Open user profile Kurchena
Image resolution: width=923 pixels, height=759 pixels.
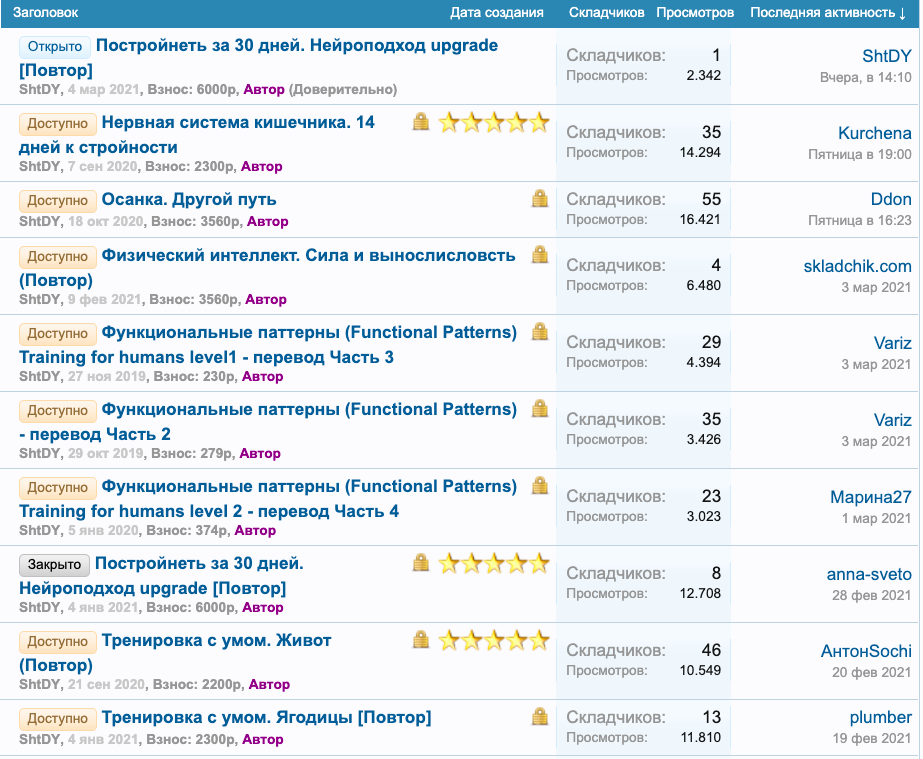tap(874, 133)
